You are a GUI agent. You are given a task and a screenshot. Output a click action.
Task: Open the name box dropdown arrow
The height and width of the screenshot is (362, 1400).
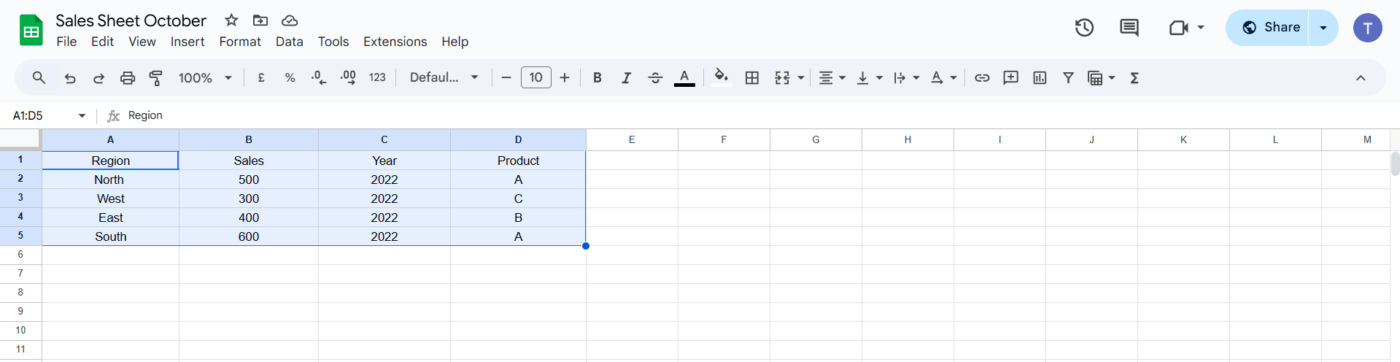point(82,116)
